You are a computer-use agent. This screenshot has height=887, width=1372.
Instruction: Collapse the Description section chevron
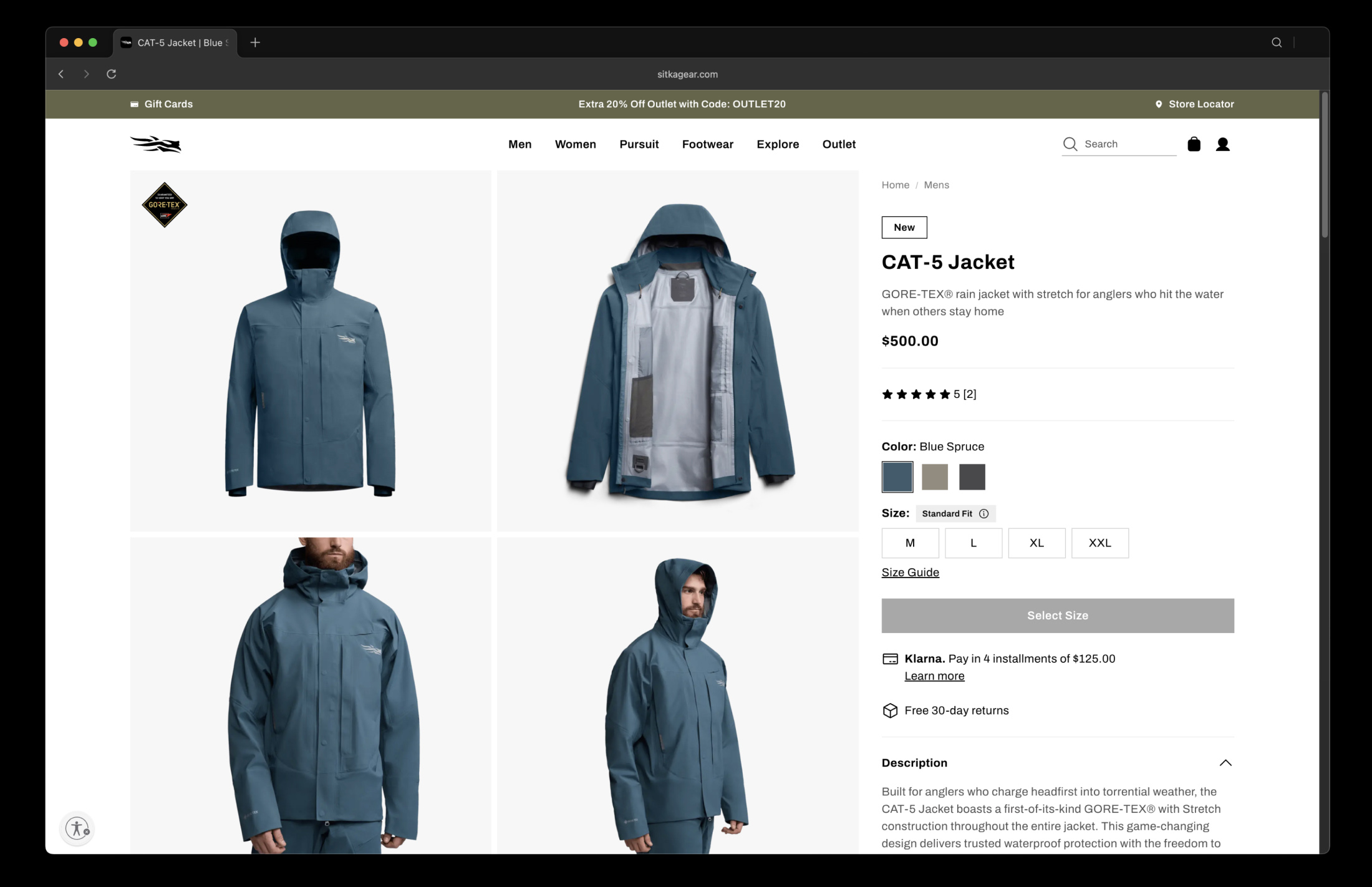coord(1225,763)
